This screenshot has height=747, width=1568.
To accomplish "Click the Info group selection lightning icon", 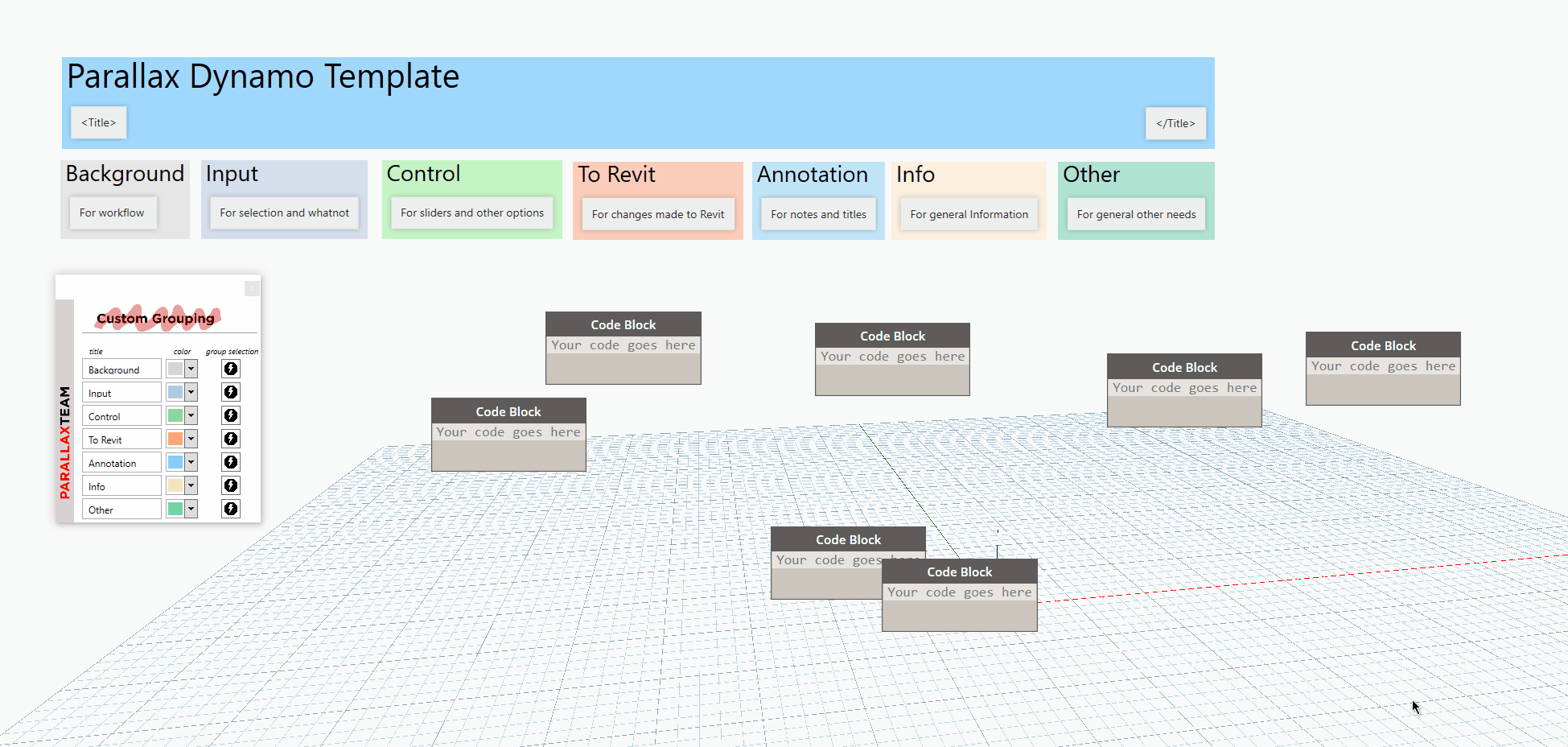I will pyautogui.click(x=231, y=485).
